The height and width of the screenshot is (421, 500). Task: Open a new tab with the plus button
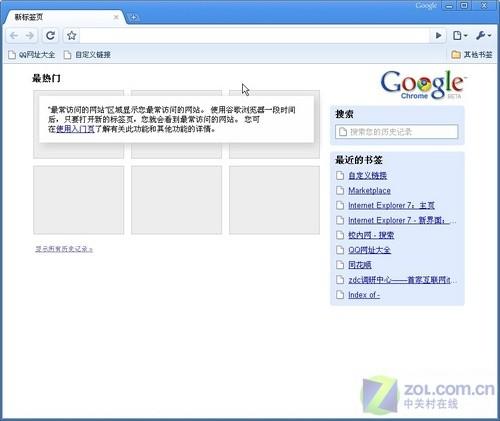pos(133,17)
